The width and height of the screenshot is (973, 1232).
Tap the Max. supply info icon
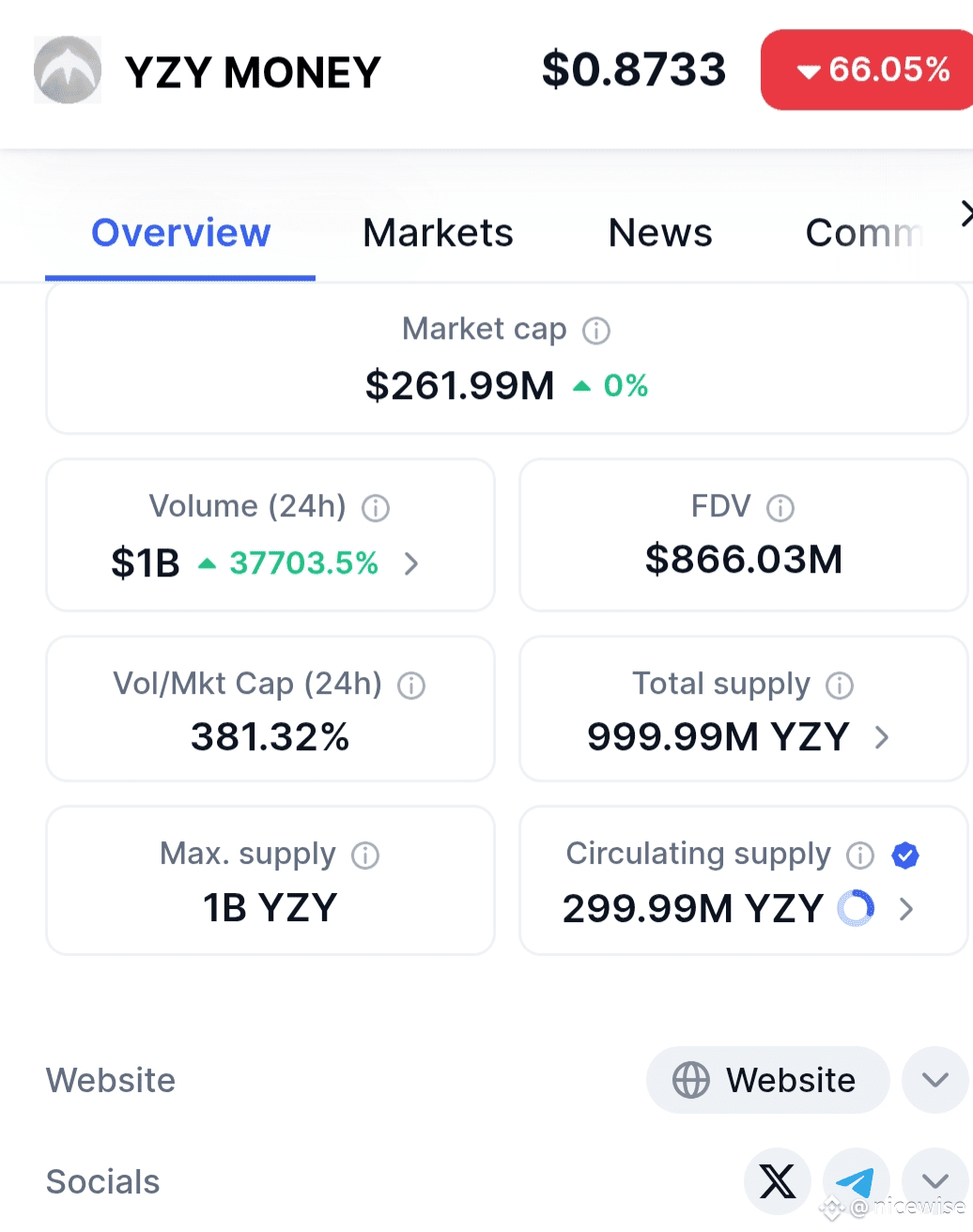tap(365, 855)
